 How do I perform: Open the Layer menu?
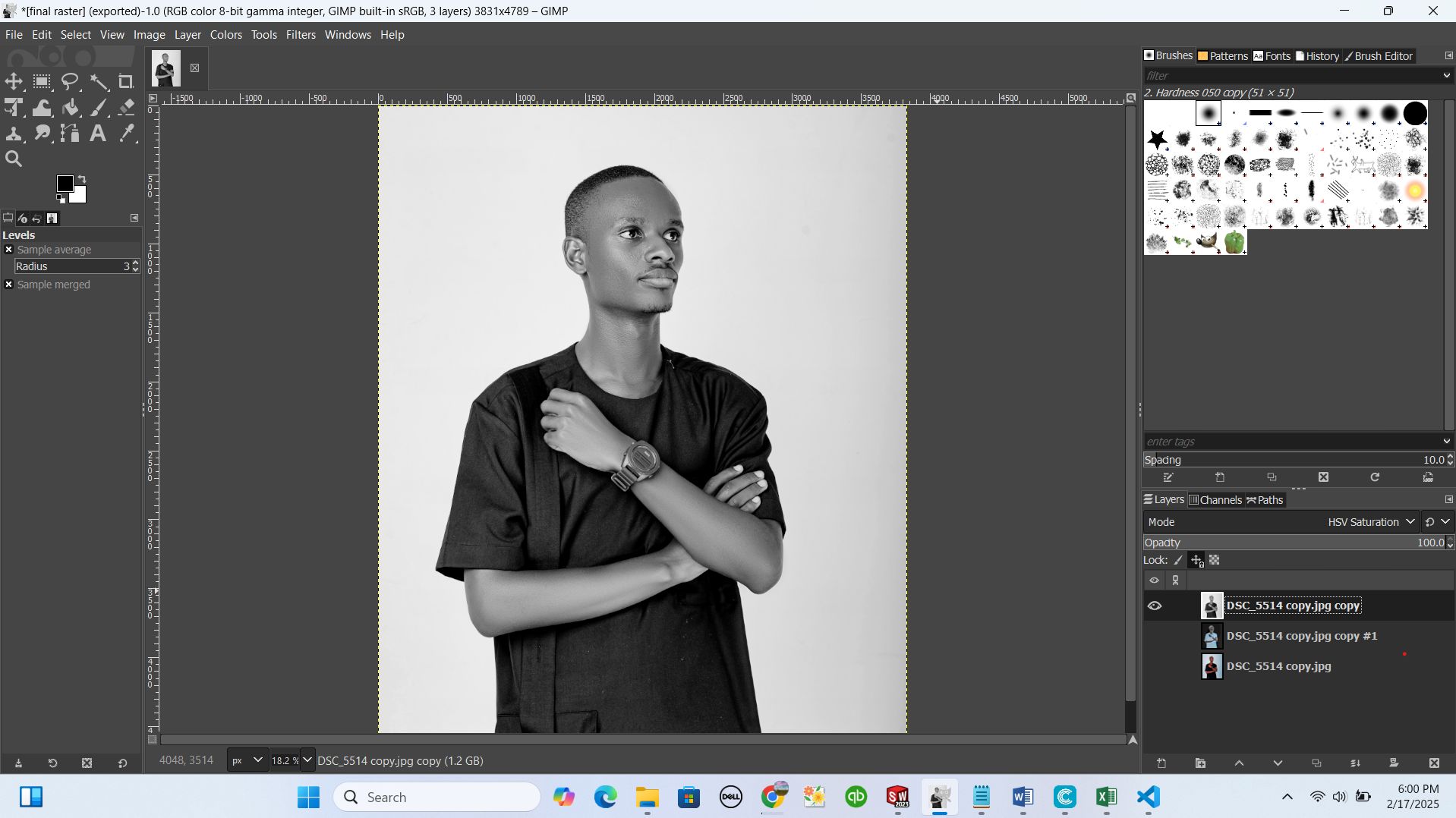point(188,35)
